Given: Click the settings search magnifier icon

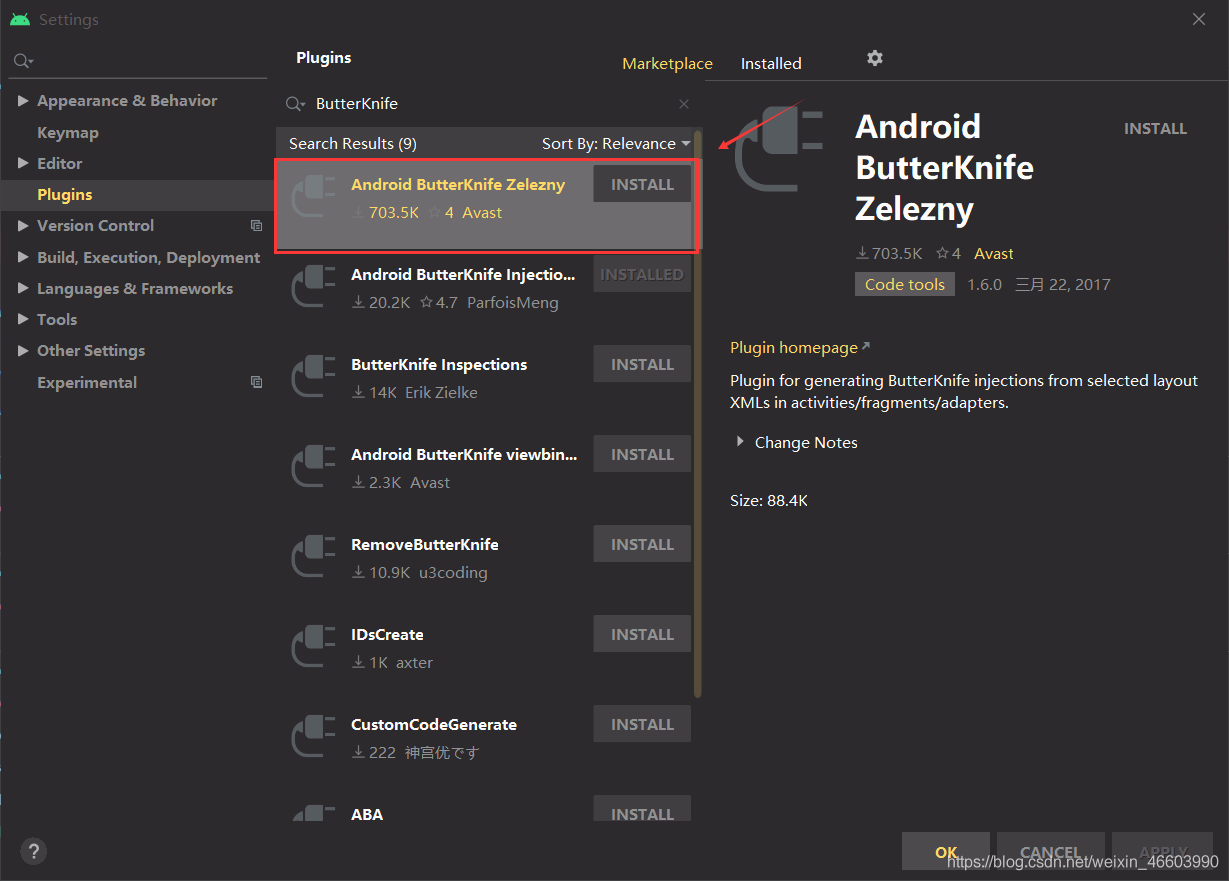Looking at the screenshot, I should pyautogui.click(x=22, y=62).
